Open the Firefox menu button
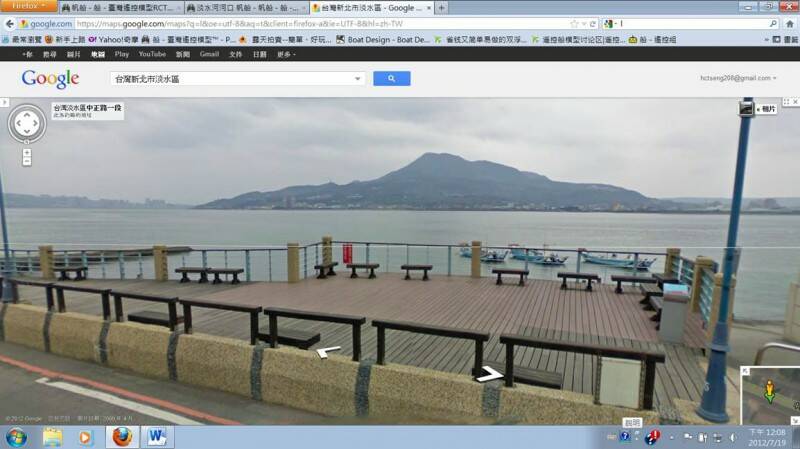 click(x=28, y=6)
